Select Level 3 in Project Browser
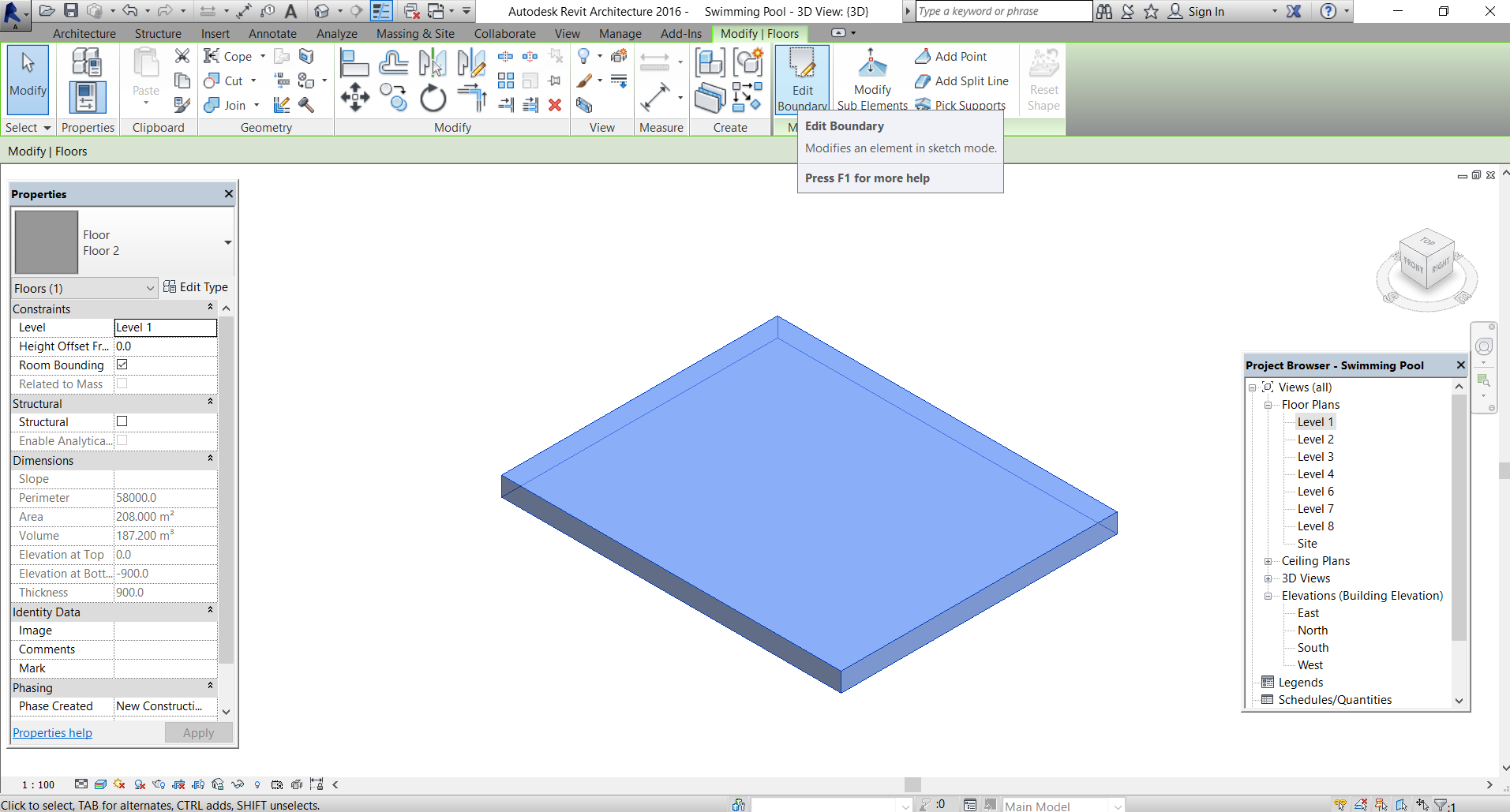Image resolution: width=1510 pixels, height=812 pixels. [x=1314, y=456]
